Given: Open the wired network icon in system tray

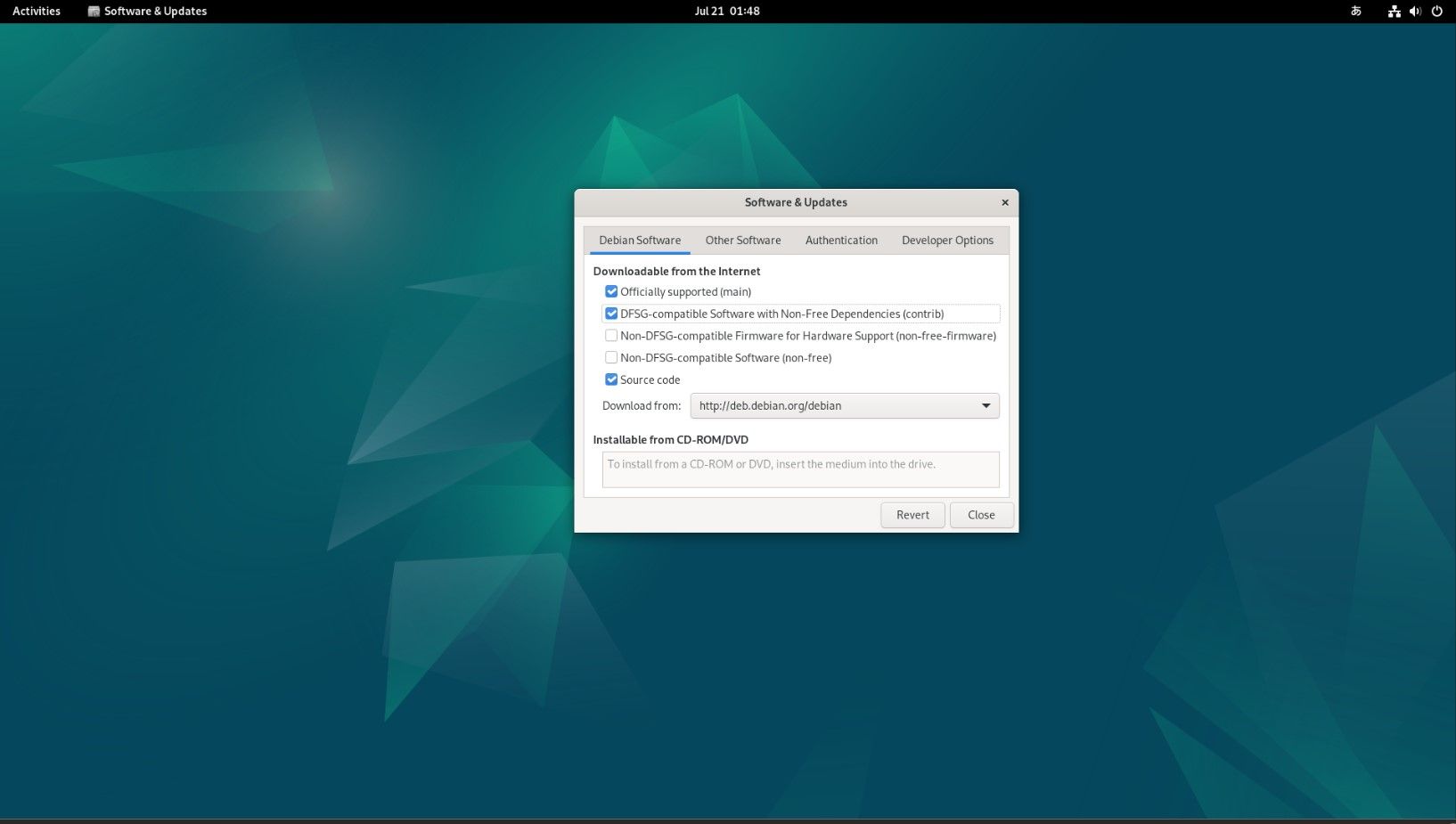Looking at the screenshot, I should 1393,11.
